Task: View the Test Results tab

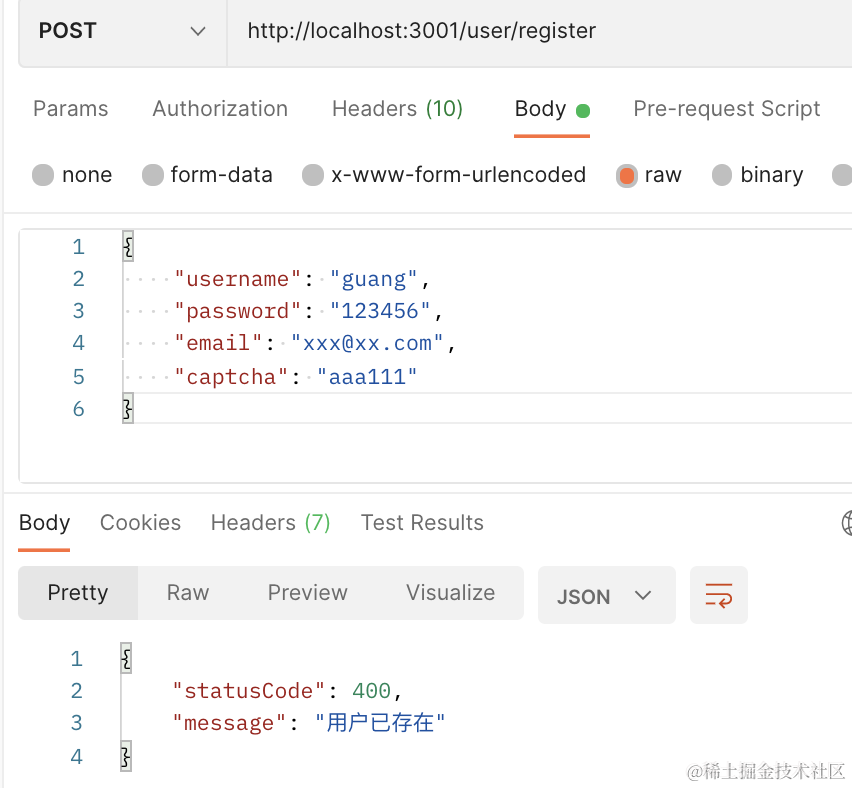Action: [x=422, y=523]
